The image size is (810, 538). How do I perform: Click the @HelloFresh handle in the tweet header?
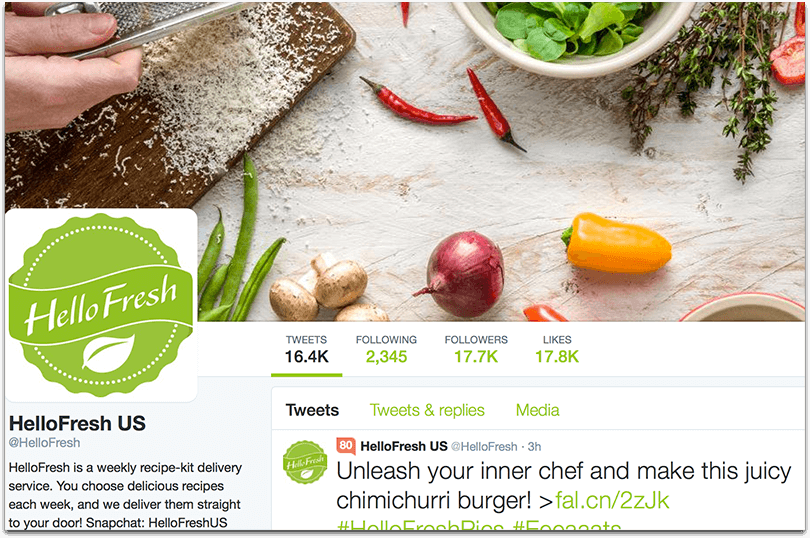[484, 447]
